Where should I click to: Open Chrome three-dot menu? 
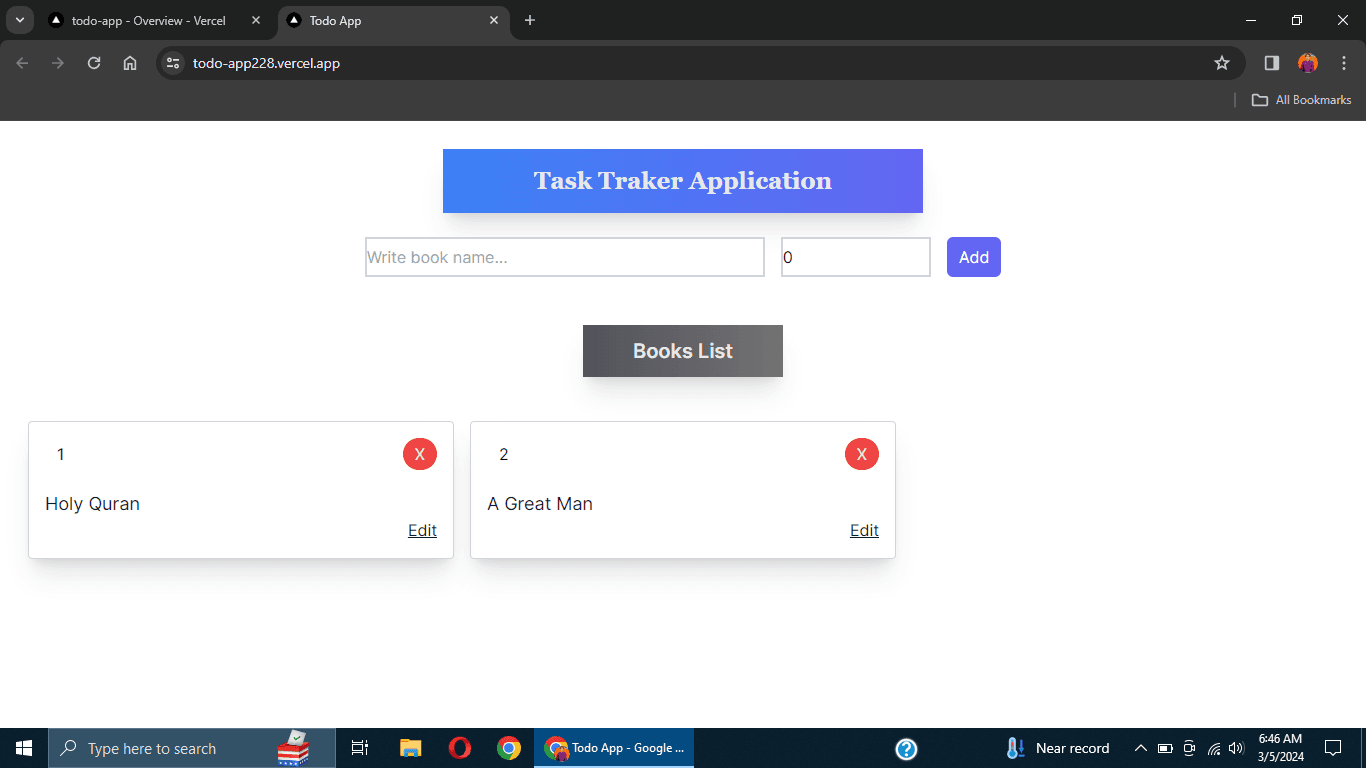[x=1343, y=63]
